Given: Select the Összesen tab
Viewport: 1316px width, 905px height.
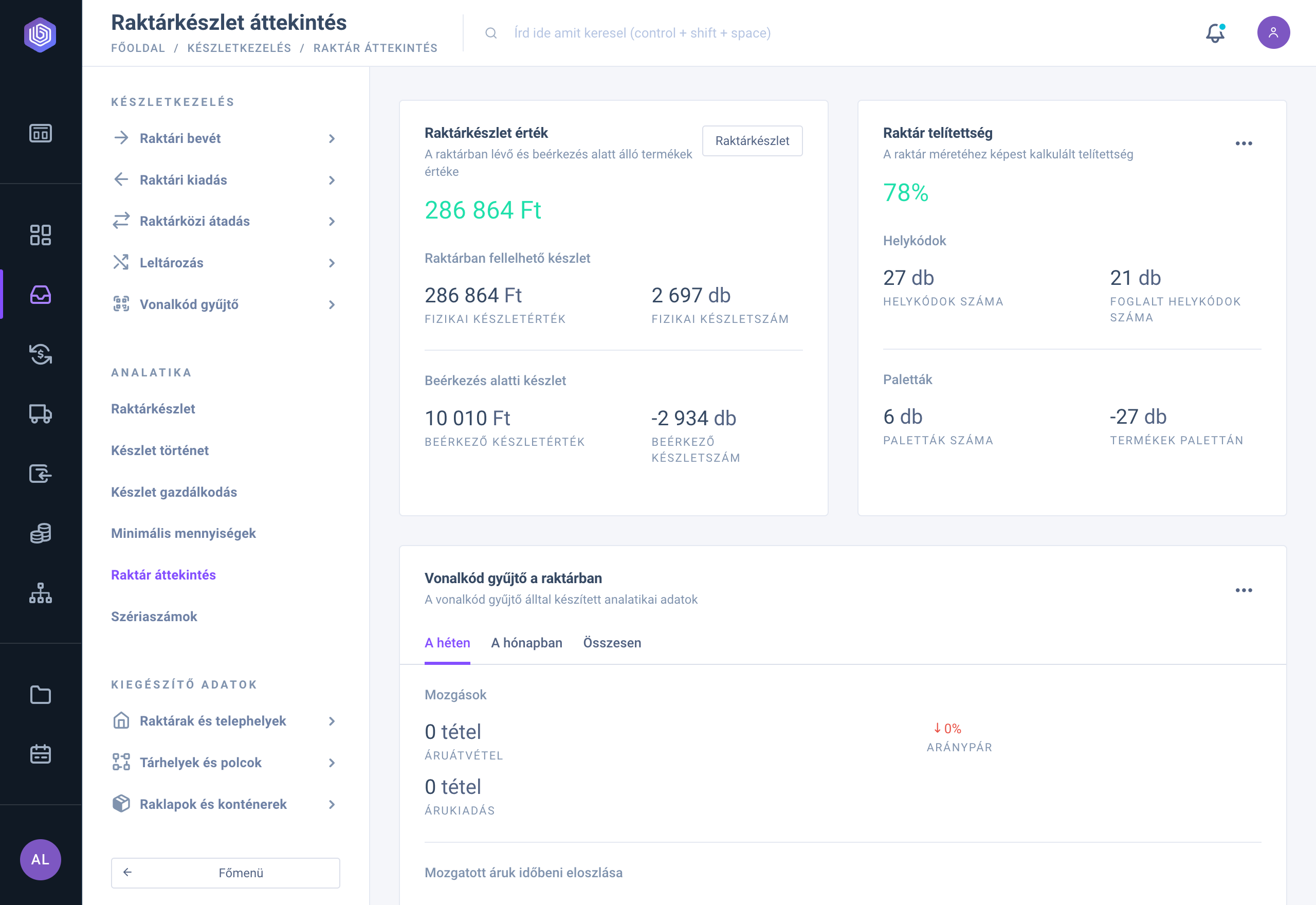Looking at the screenshot, I should (612, 643).
